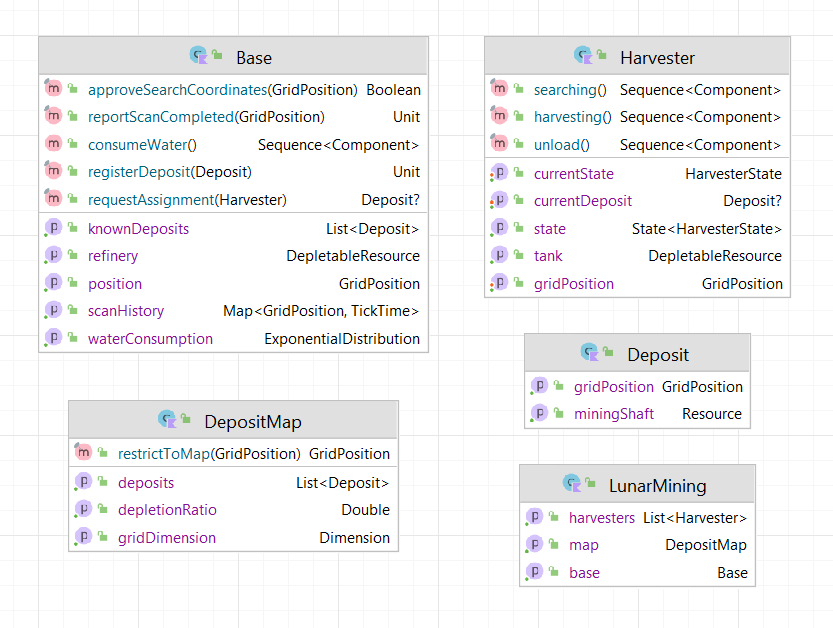Select the waterConsumption property name
Image resolution: width=833 pixels, height=628 pixels.
[x=150, y=339]
